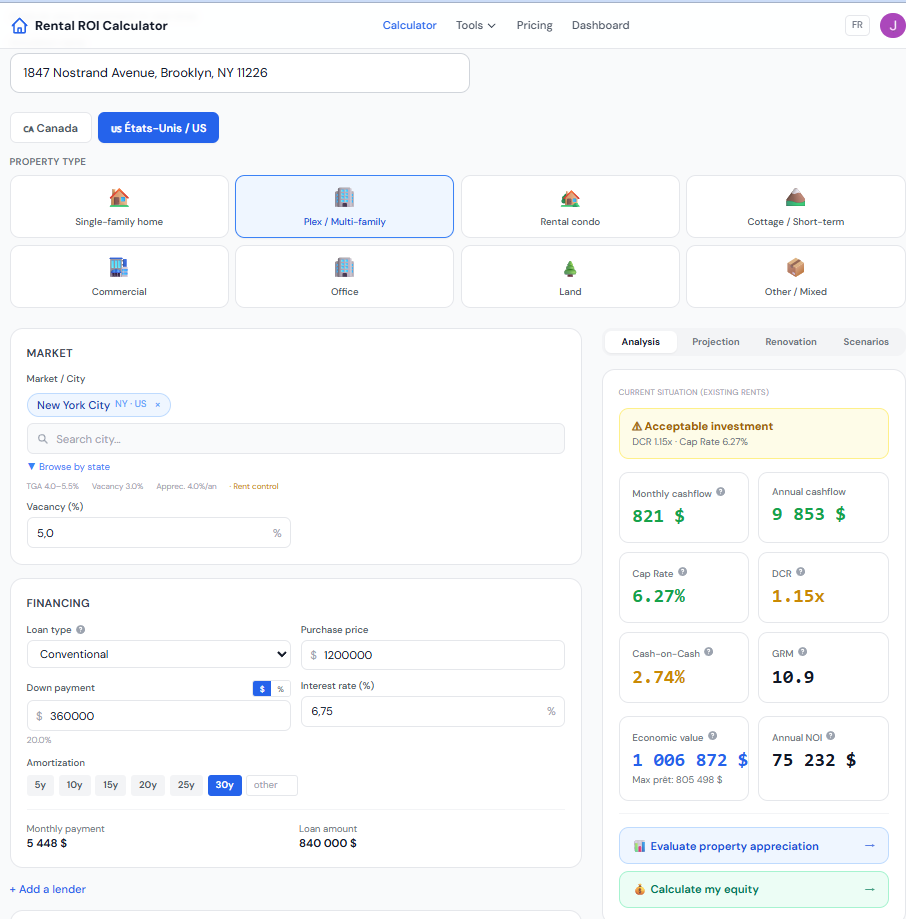Switch to Renovation tab
This screenshot has width=906, height=919.
(791, 342)
